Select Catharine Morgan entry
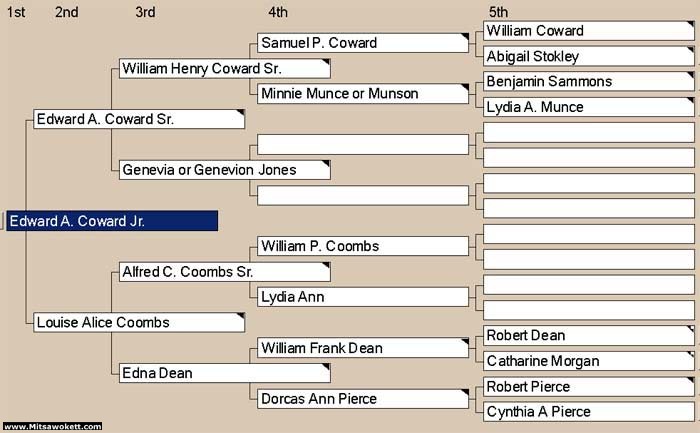700x433 pixels. pos(589,361)
